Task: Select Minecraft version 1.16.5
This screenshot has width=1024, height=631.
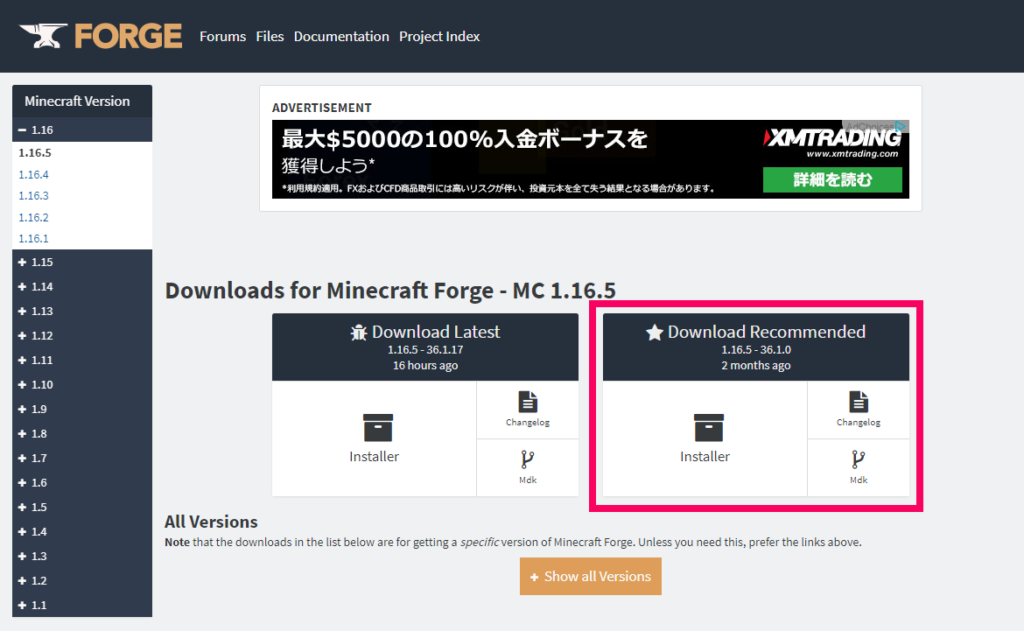Action: click(x=35, y=153)
